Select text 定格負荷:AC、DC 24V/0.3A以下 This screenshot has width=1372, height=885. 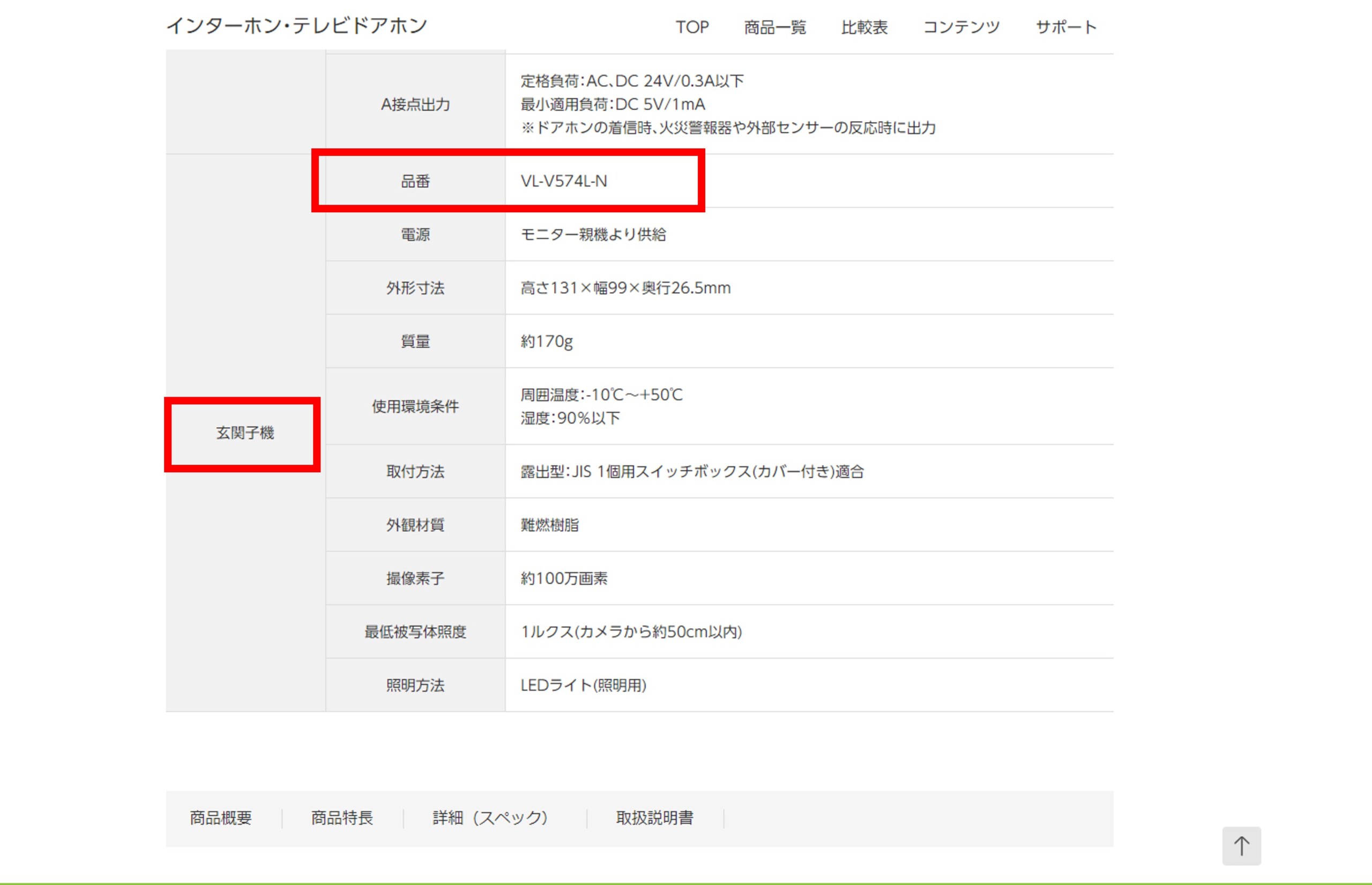coord(632,81)
